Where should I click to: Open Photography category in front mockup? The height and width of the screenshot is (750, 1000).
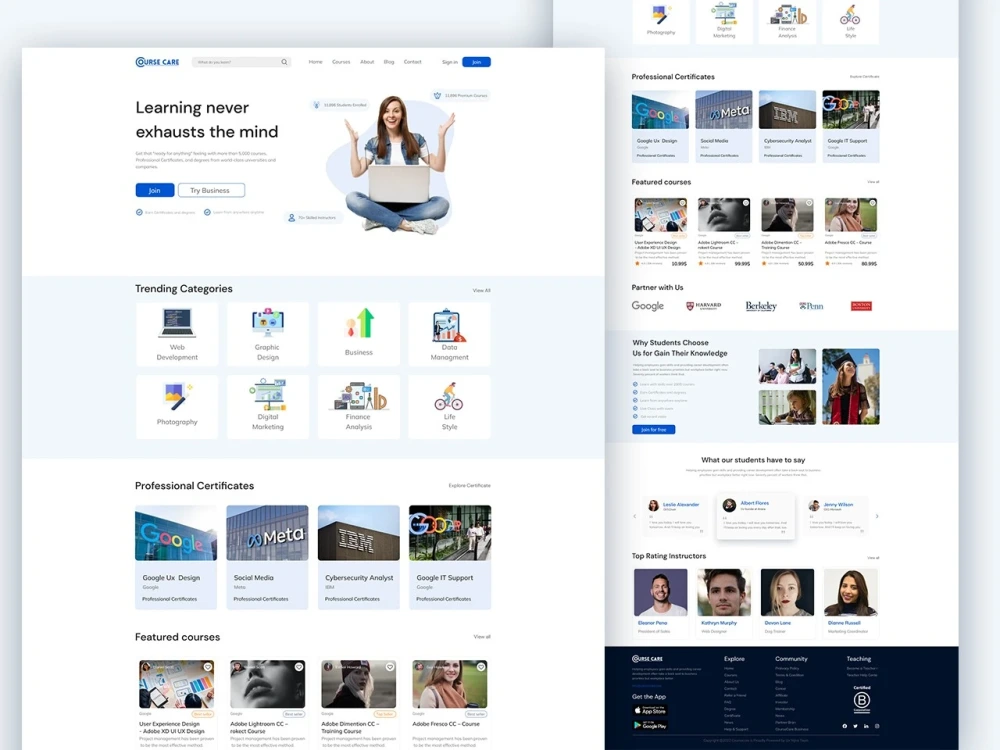point(177,407)
